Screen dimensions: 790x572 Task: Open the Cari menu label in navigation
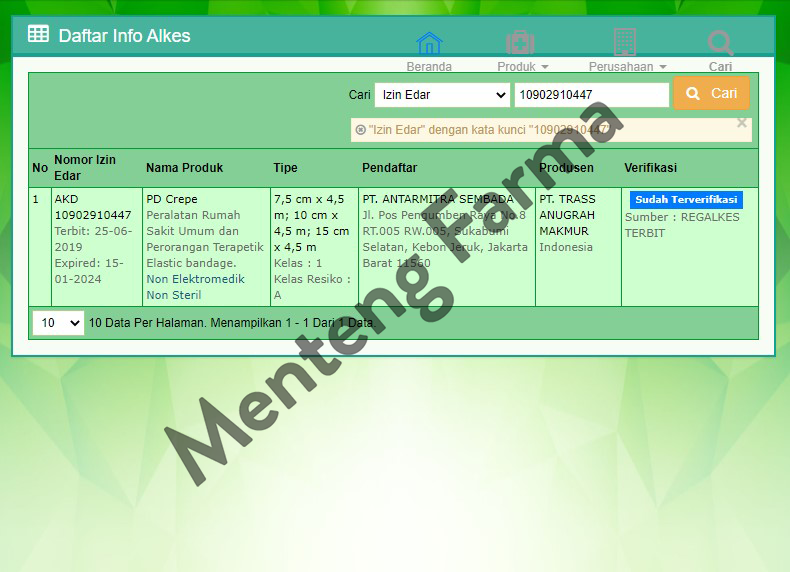(720, 67)
